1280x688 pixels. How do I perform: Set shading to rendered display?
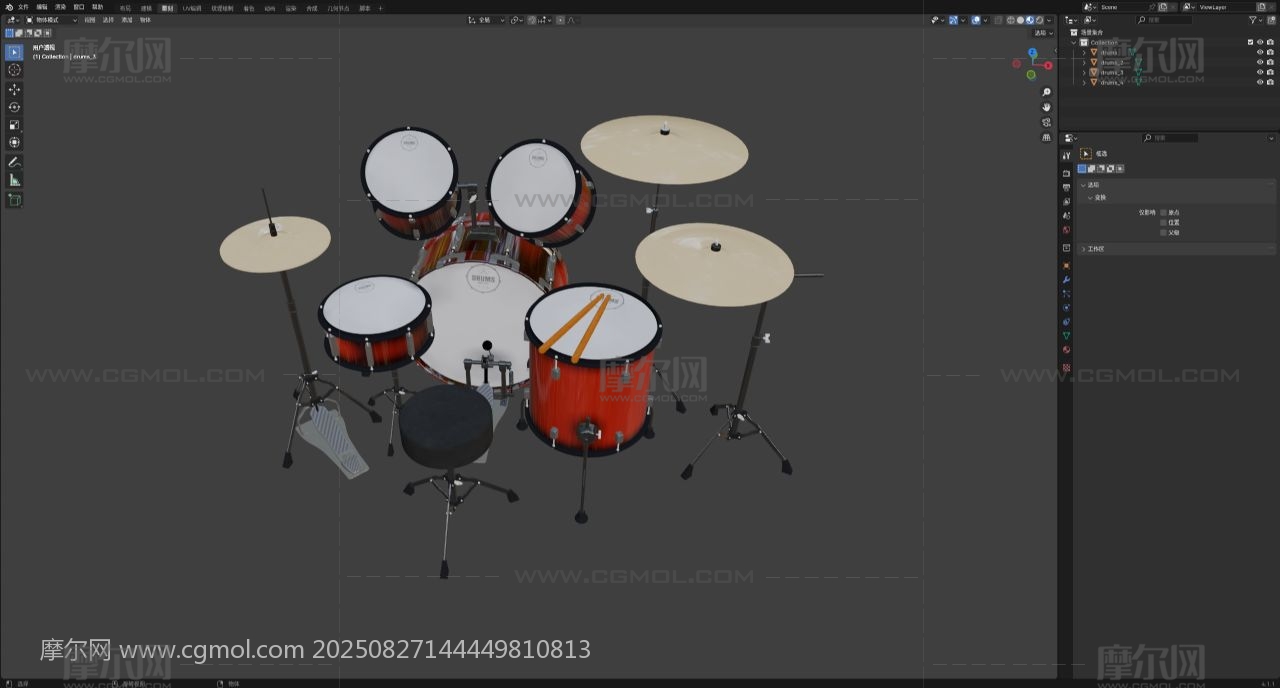click(x=1040, y=20)
